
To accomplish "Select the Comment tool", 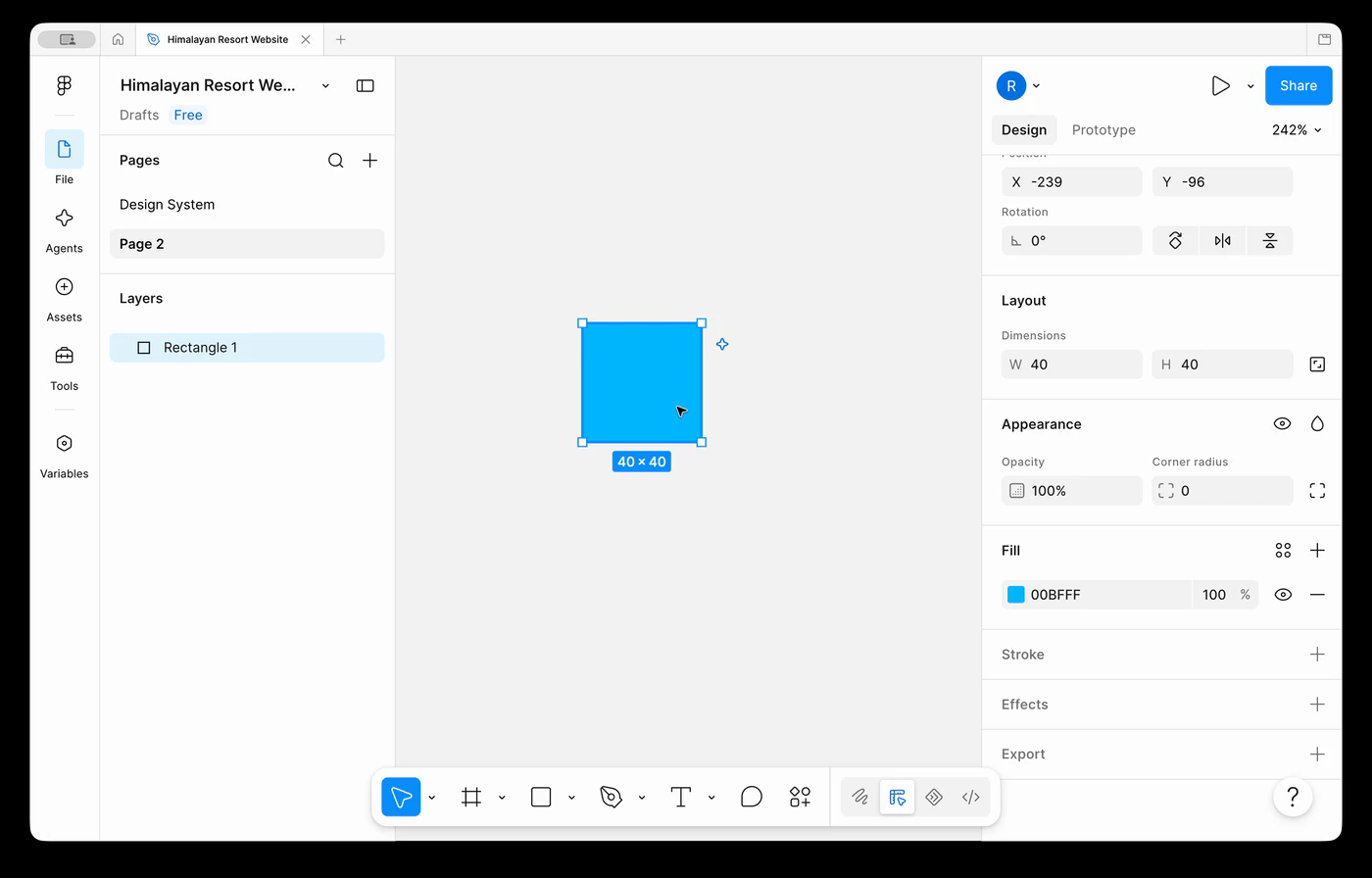I will tap(752, 797).
